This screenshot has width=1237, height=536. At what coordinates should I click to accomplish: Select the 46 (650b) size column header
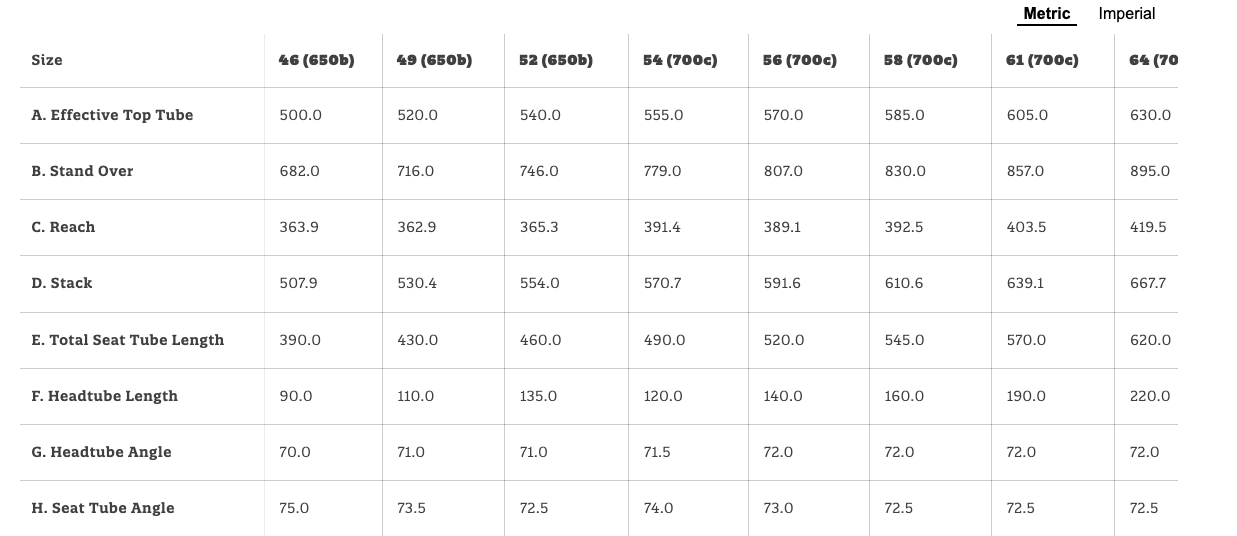click(x=316, y=60)
